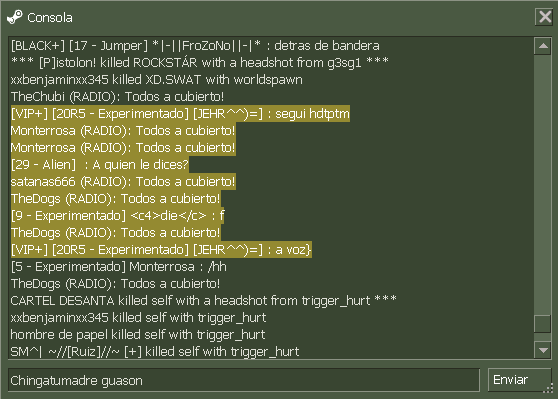Click the console command input field
This screenshot has height=399, width=558.
tap(244, 380)
